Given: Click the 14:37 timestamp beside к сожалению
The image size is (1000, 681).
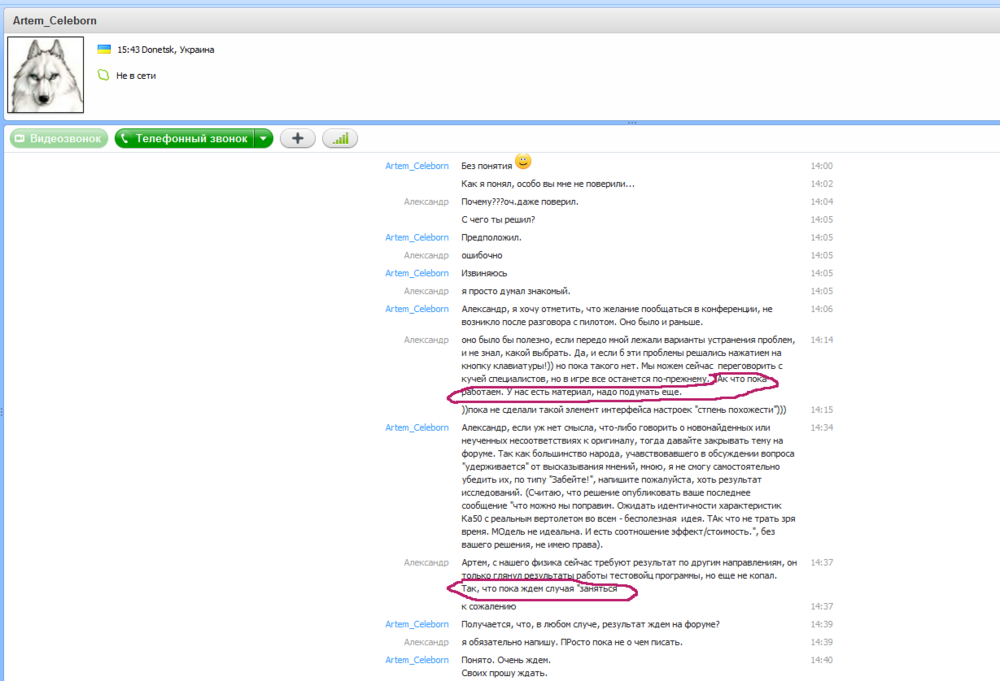Looking at the screenshot, I should (x=821, y=606).
